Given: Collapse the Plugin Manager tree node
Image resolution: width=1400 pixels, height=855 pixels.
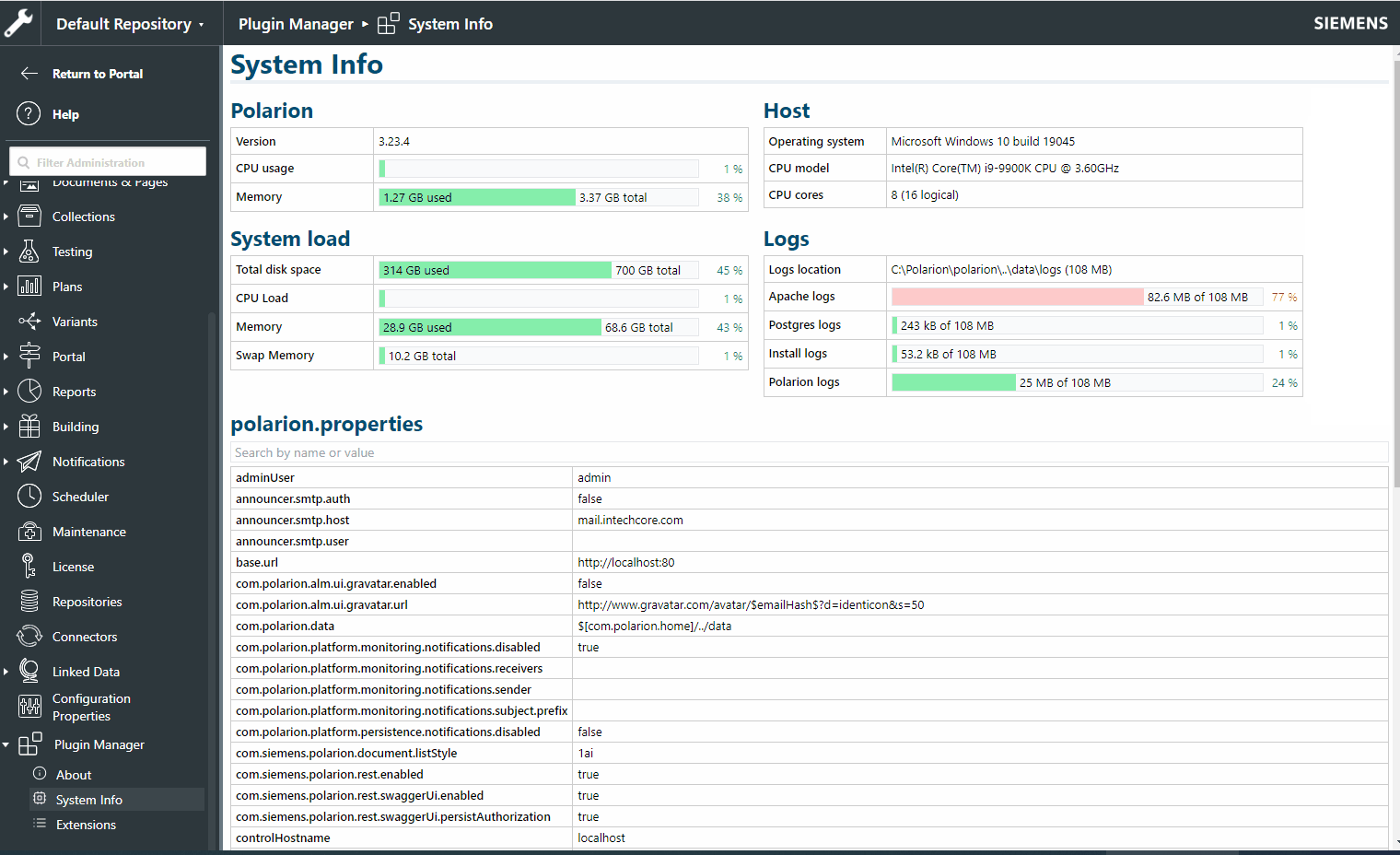Looking at the screenshot, I should coord(6,744).
